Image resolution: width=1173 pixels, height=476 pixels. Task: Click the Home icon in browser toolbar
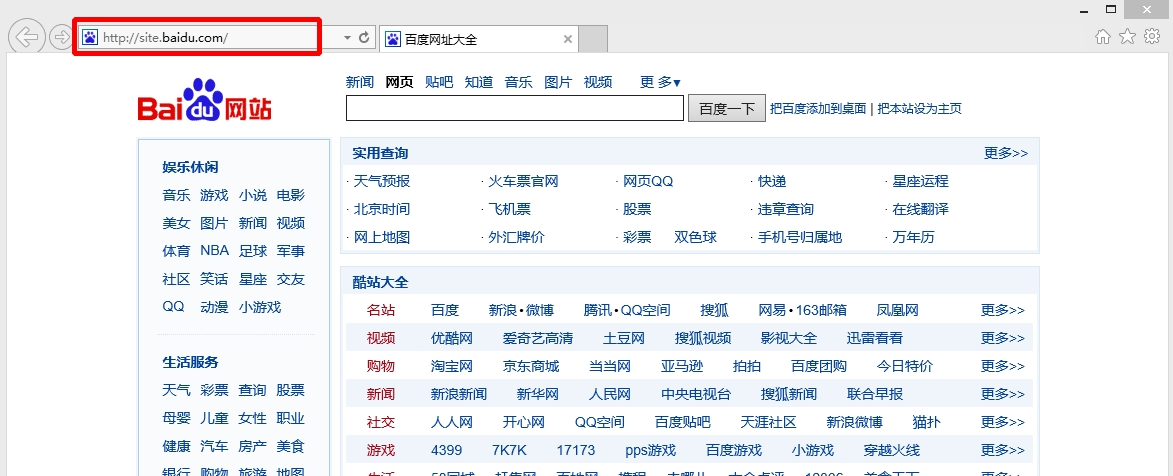point(1103,37)
